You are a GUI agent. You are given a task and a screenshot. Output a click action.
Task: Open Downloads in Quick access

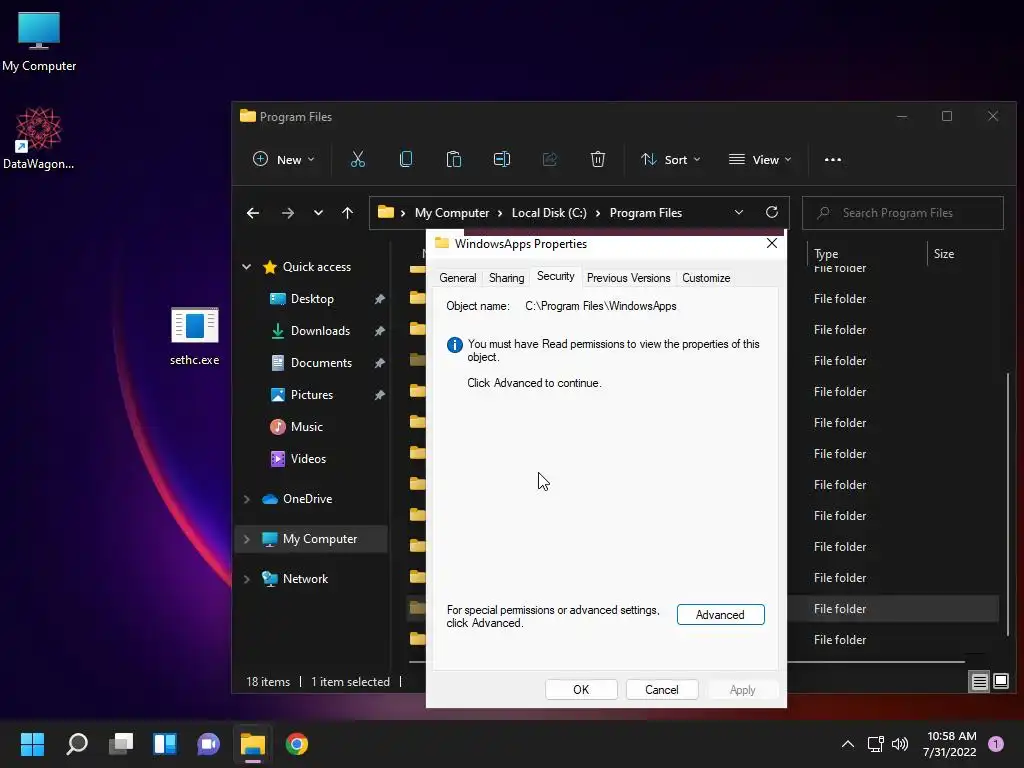coord(320,330)
